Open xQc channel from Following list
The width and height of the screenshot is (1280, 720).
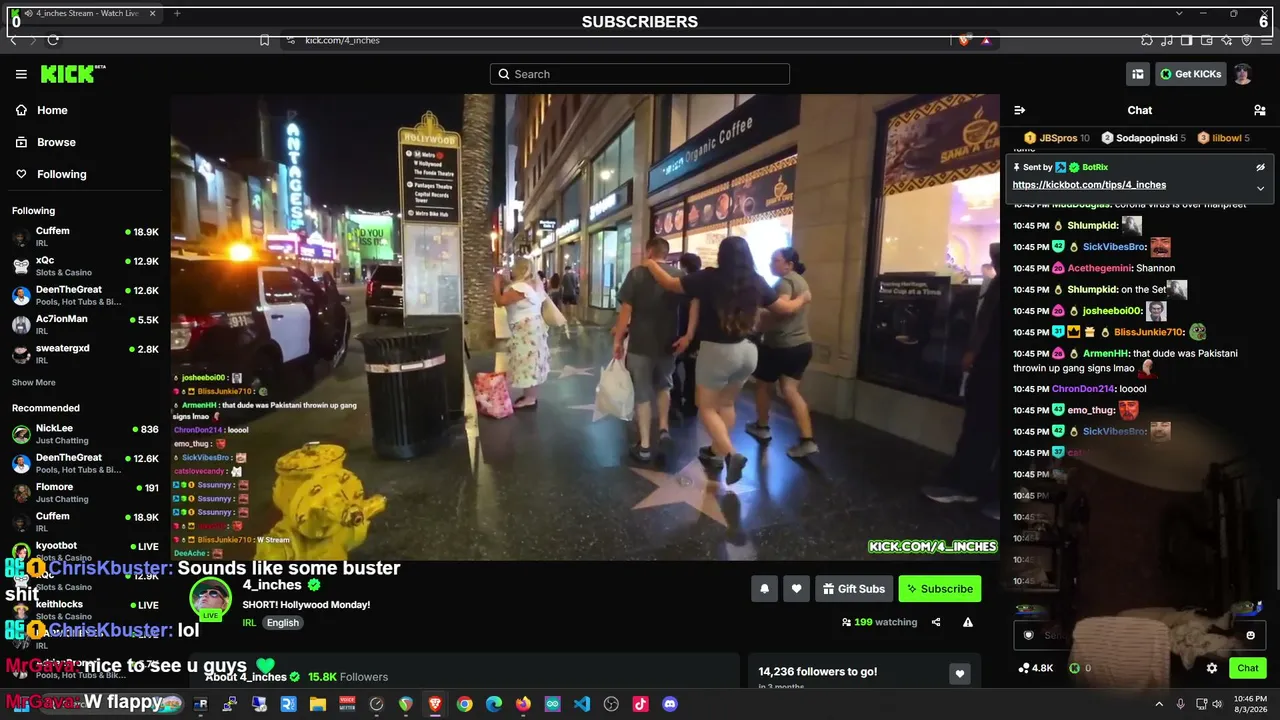[x=85, y=265]
